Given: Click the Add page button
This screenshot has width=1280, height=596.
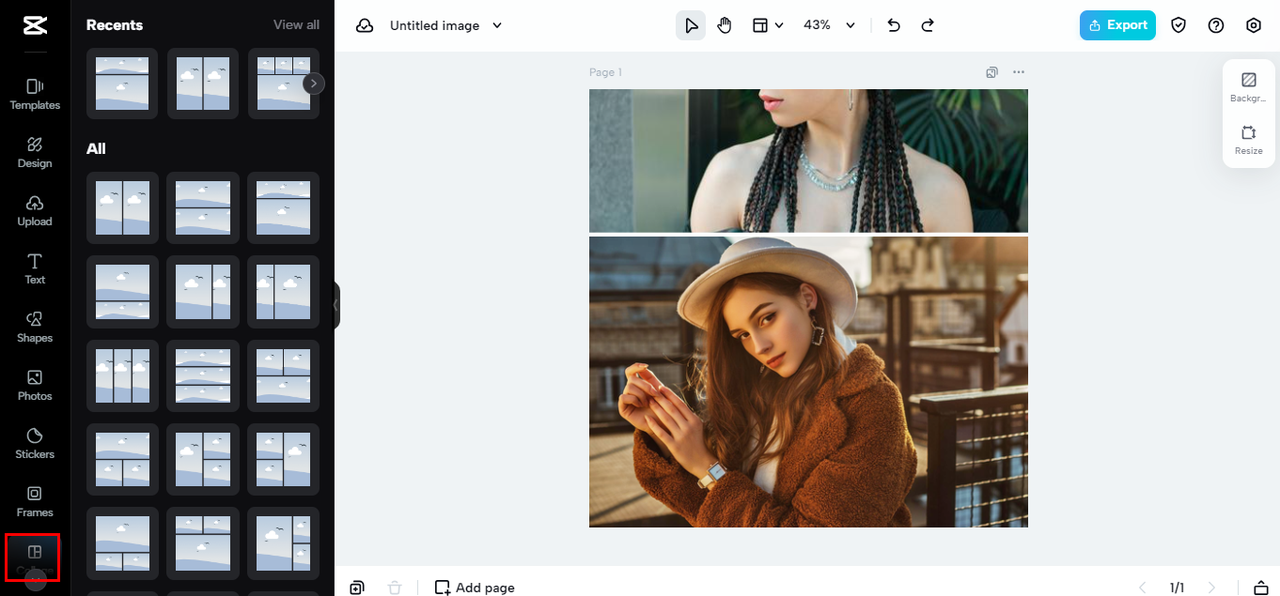Looking at the screenshot, I should point(475,587).
